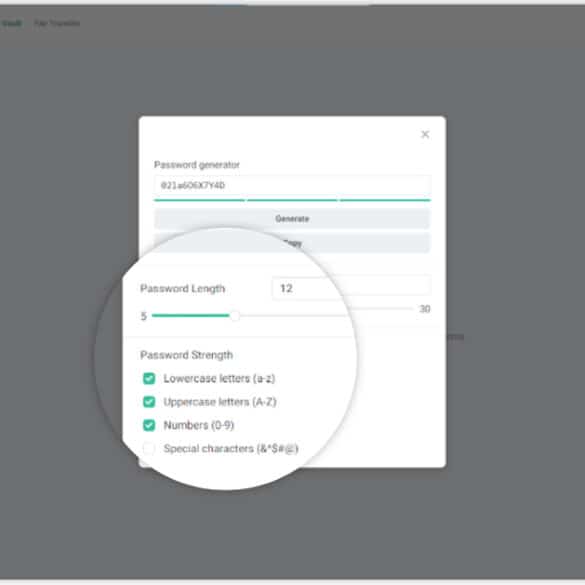The width and height of the screenshot is (585, 585).
Task: Open the File Transfer tab in header
Action: [x=57, y=23]
